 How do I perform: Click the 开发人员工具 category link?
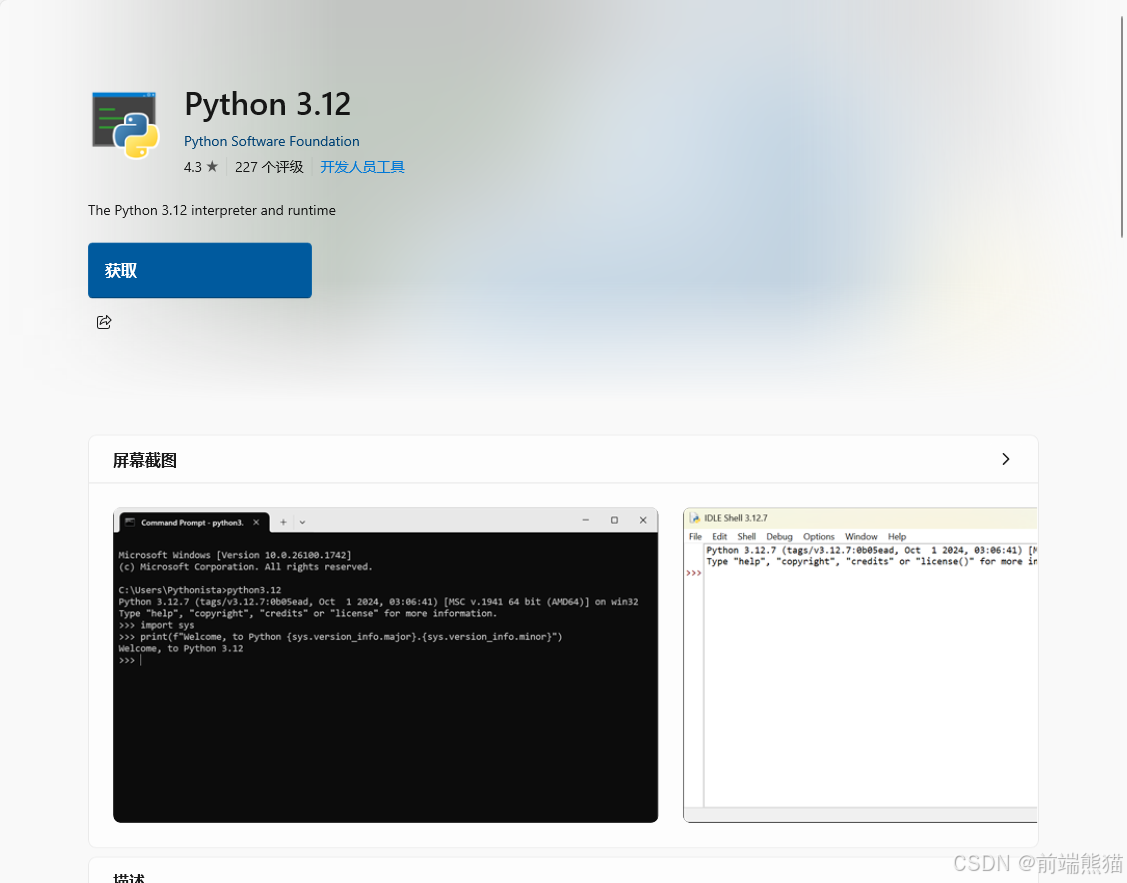pyautogui.click(x=362, y=166)
